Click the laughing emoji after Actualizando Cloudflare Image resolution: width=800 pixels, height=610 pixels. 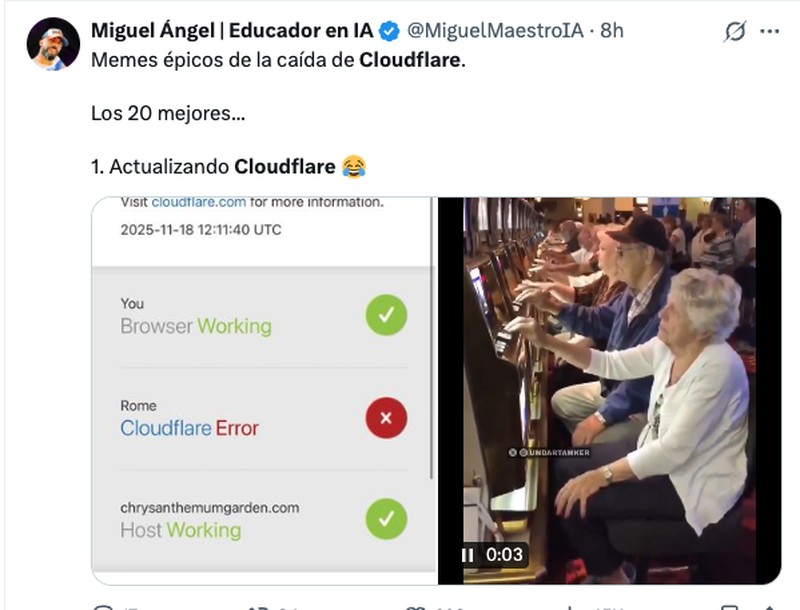coord(354,167)
